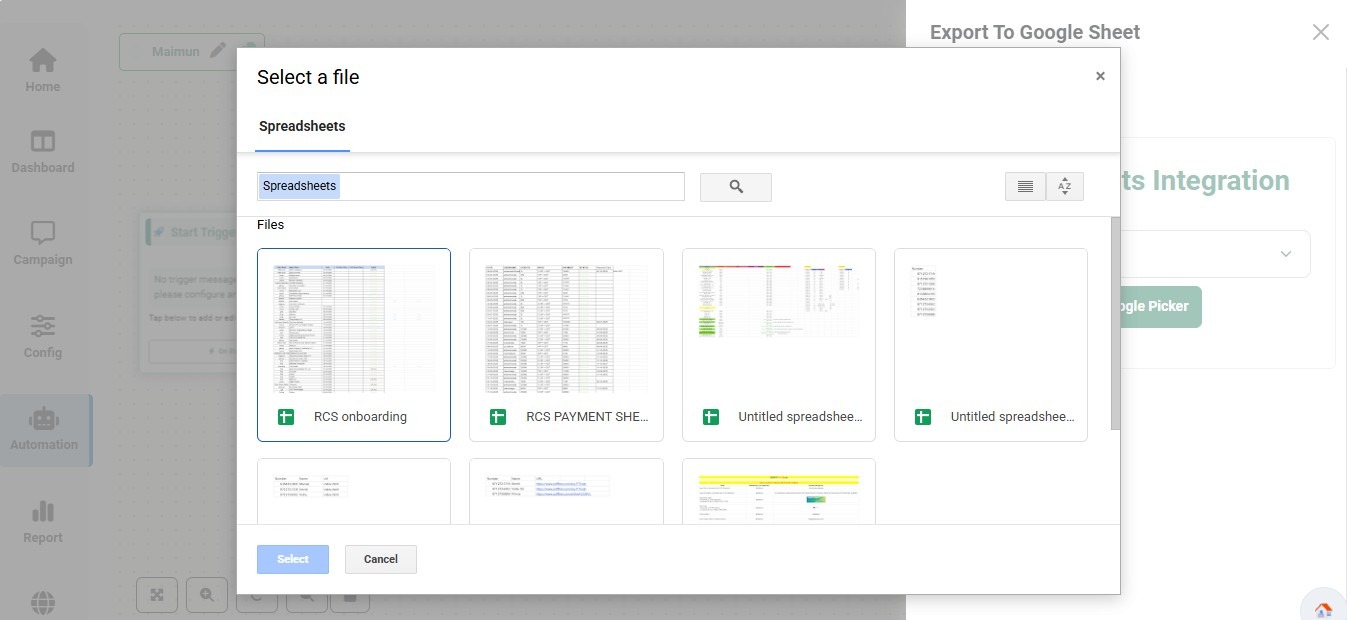Screen dimensions: 1347x620
Task: Click the Sheets icon of RCS PAYMENT SHE...
Action: [x=498, y=417]
